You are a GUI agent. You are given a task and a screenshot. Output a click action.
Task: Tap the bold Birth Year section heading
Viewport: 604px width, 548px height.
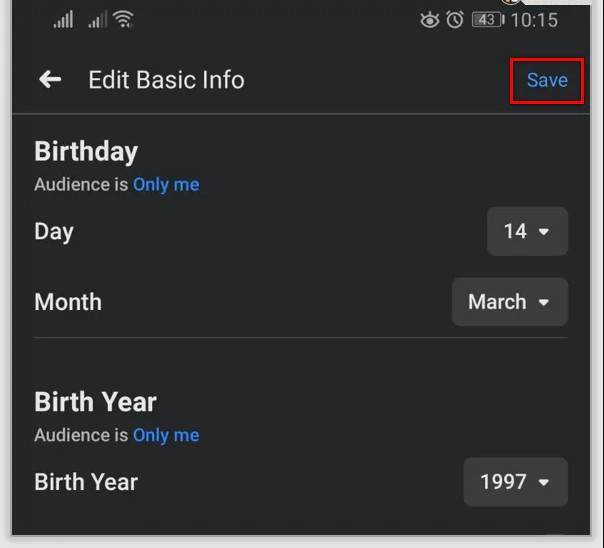tap(95, 402)
